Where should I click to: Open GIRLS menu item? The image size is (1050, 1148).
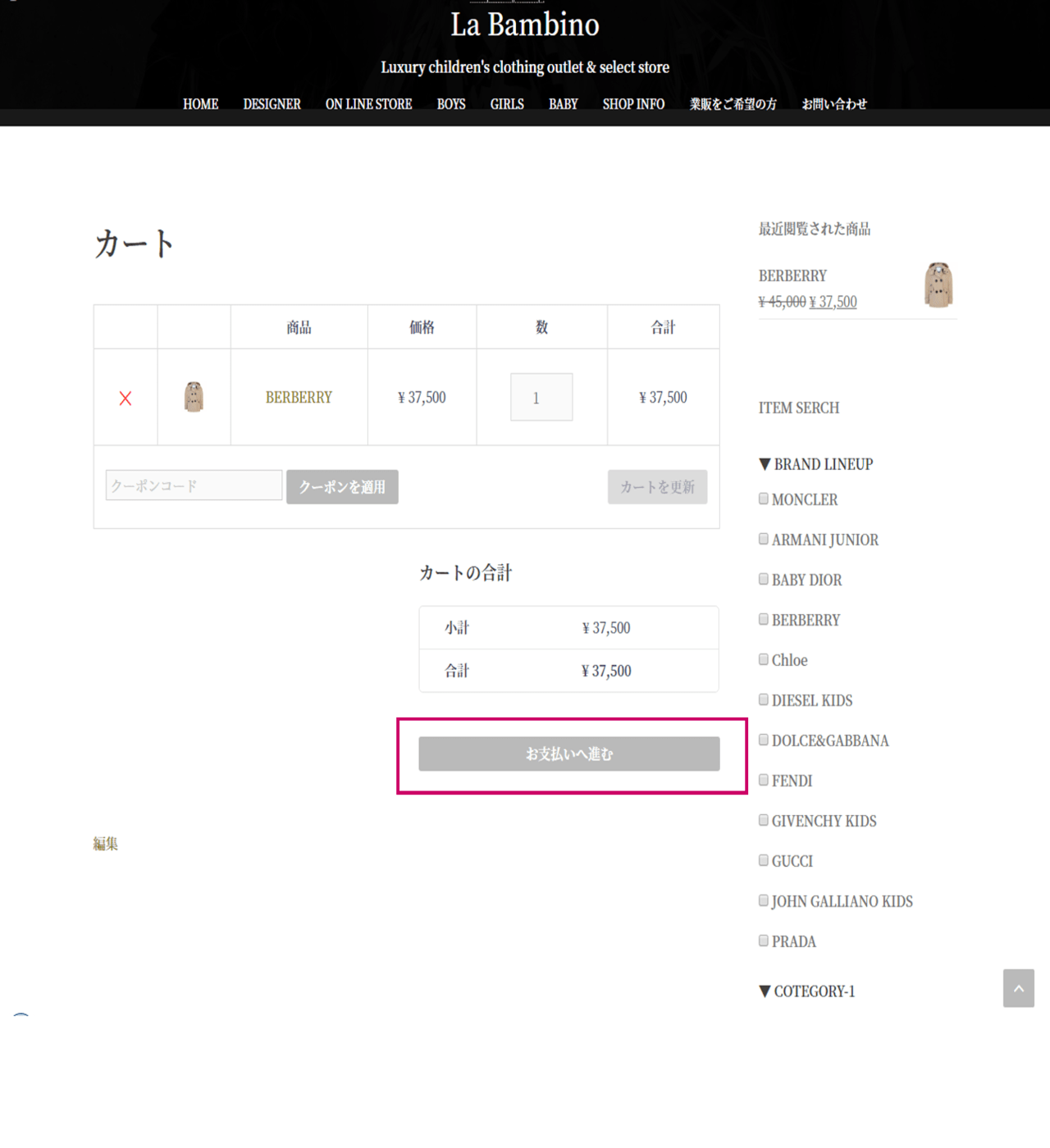(x=507, y=104)
